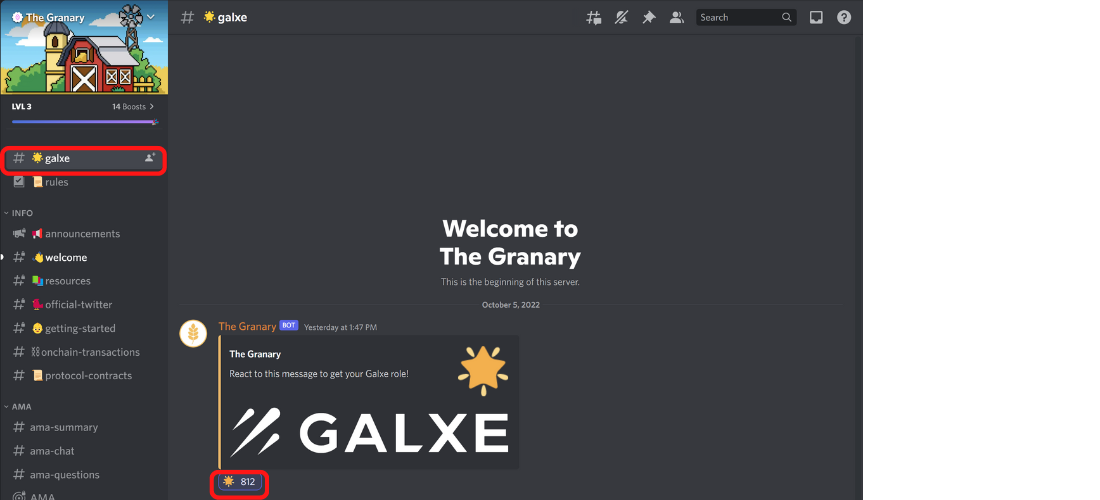Toggle notification settings bell icon
The image size is (1100, 500).
[622, 18]
